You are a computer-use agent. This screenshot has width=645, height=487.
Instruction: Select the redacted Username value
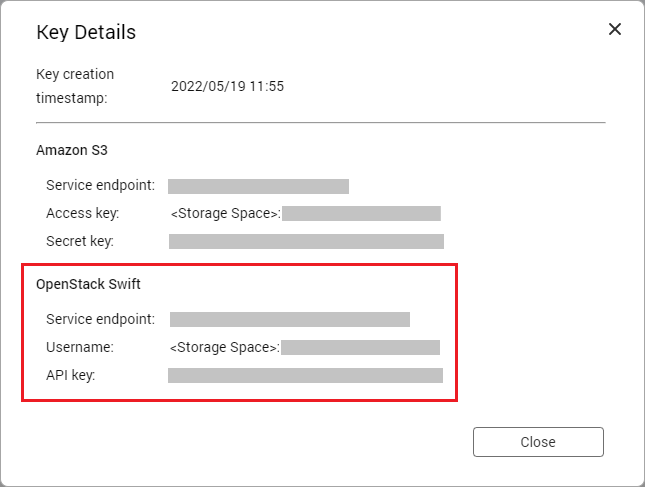(x=360, y=348)
